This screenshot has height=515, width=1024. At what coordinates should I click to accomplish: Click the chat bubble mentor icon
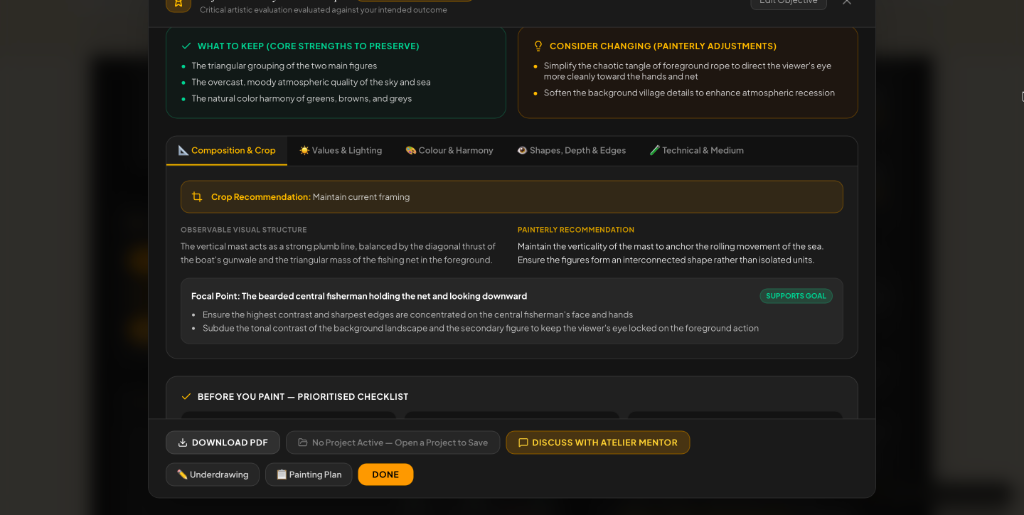tap(523, 443)
